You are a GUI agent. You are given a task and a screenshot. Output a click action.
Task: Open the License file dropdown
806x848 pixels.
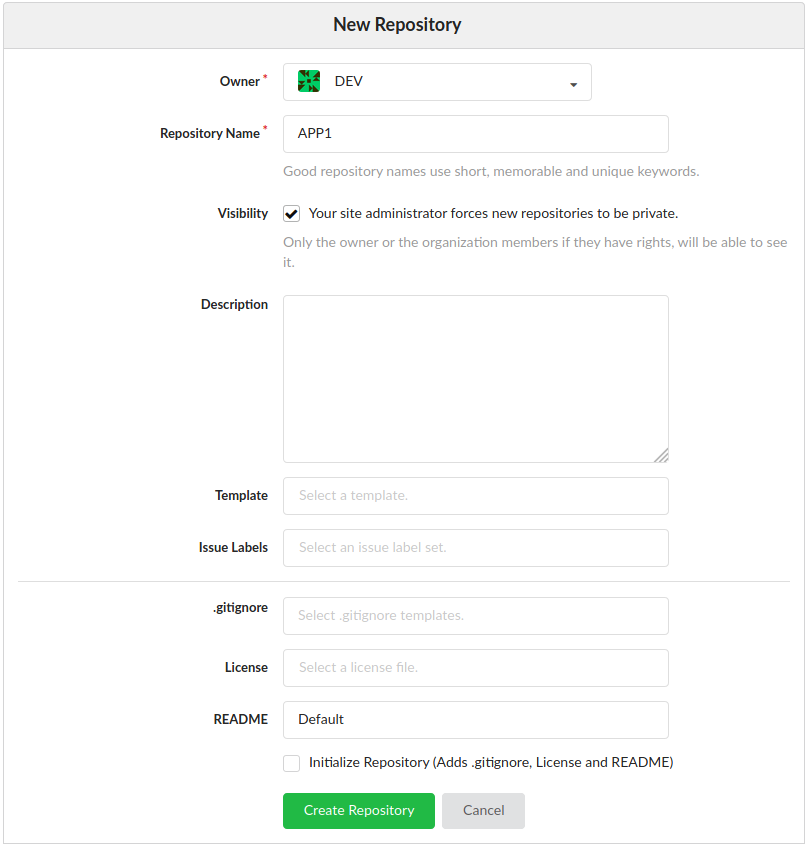click(x=475, y=668)
